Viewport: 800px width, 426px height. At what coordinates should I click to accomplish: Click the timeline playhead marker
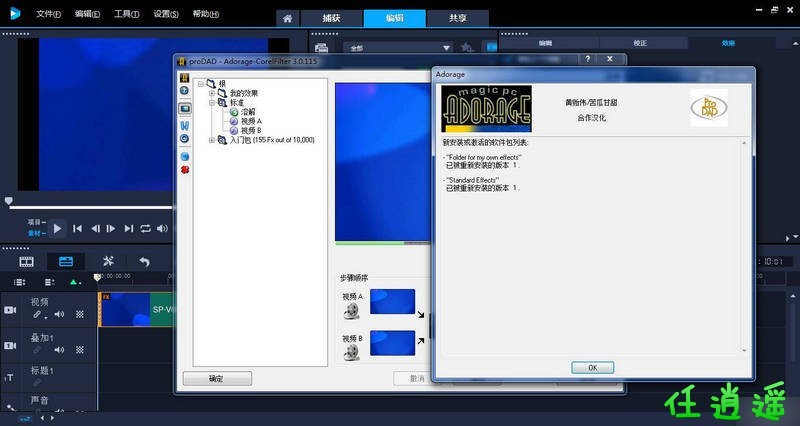[97, 277]
